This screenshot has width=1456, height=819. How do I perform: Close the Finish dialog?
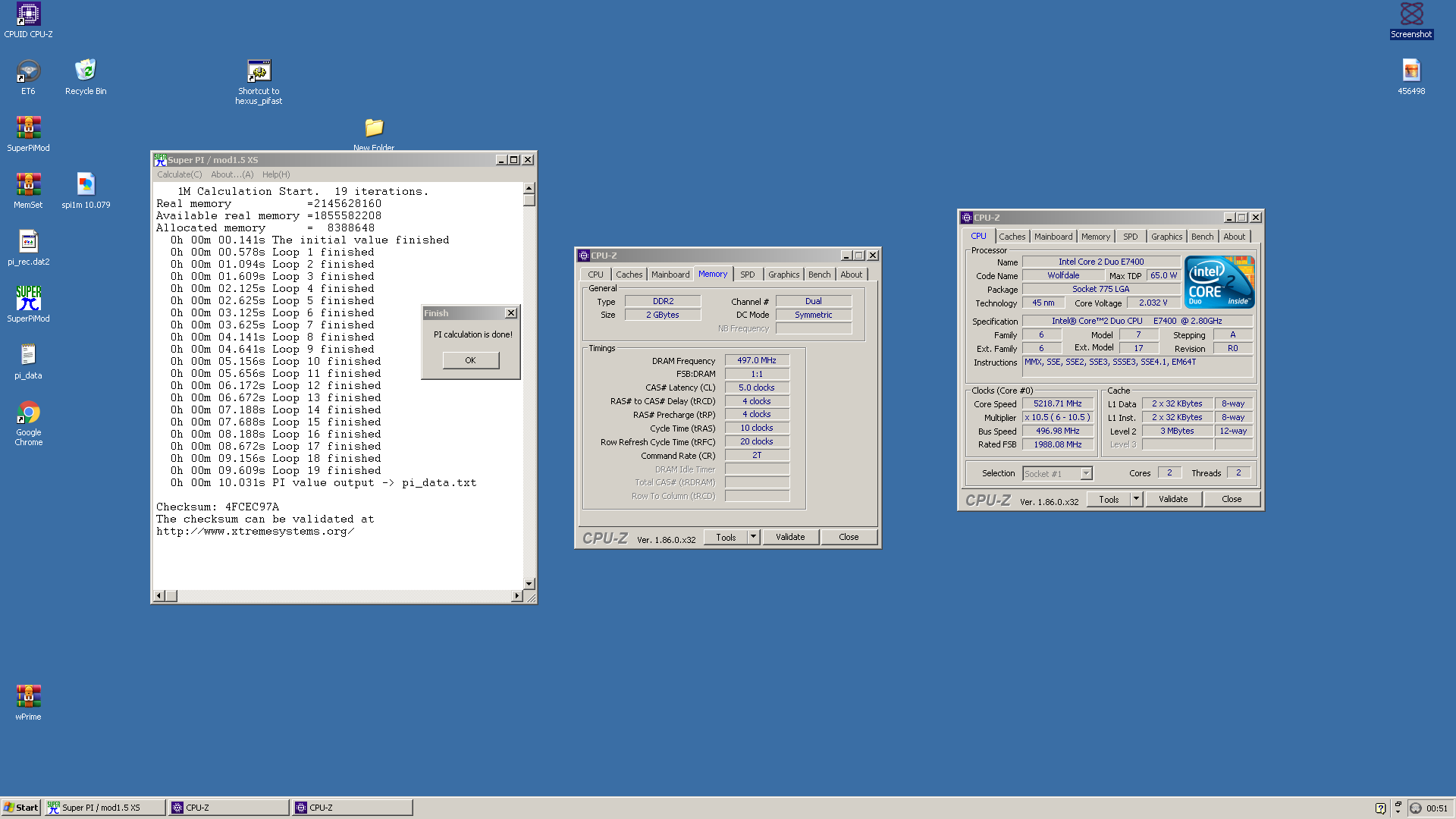click(511, 313)
